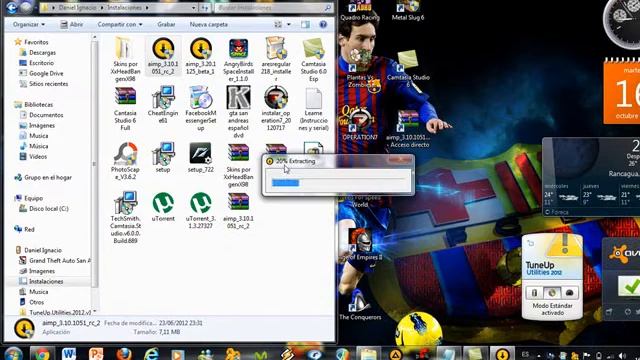This screenshot has width=640, height=360.
Task: Click TuneUp Utilities turbo mode icon
Action: click(569, 292)
